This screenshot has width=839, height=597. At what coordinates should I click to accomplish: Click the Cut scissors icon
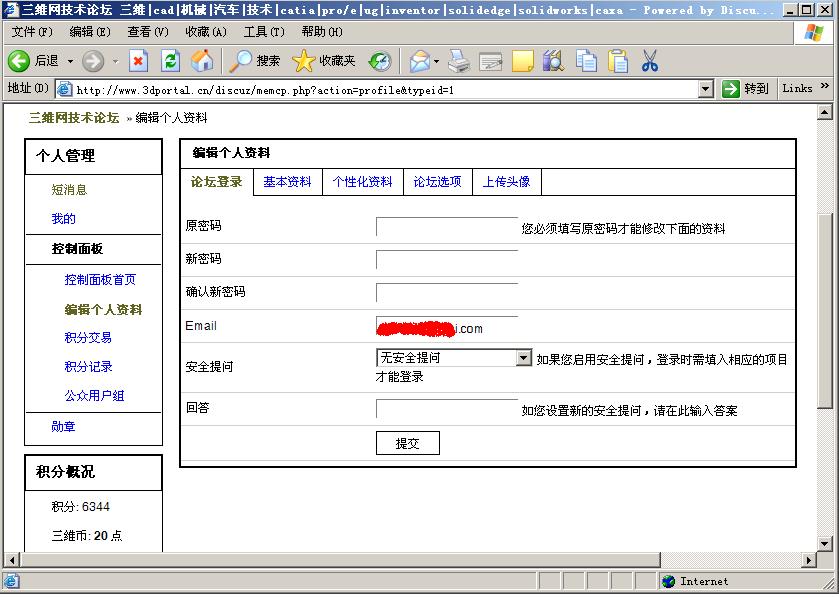650,61
